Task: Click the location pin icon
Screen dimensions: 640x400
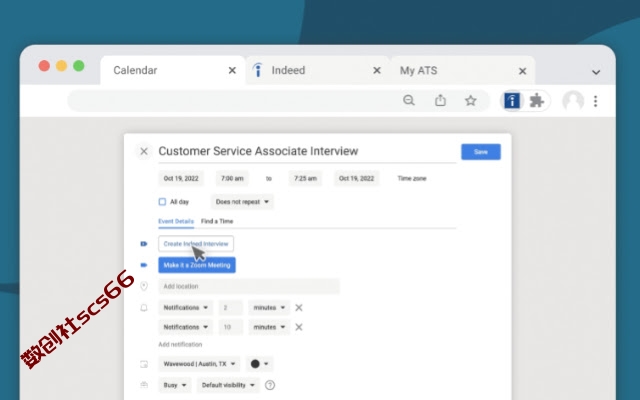Action: [x=144, y=286]
